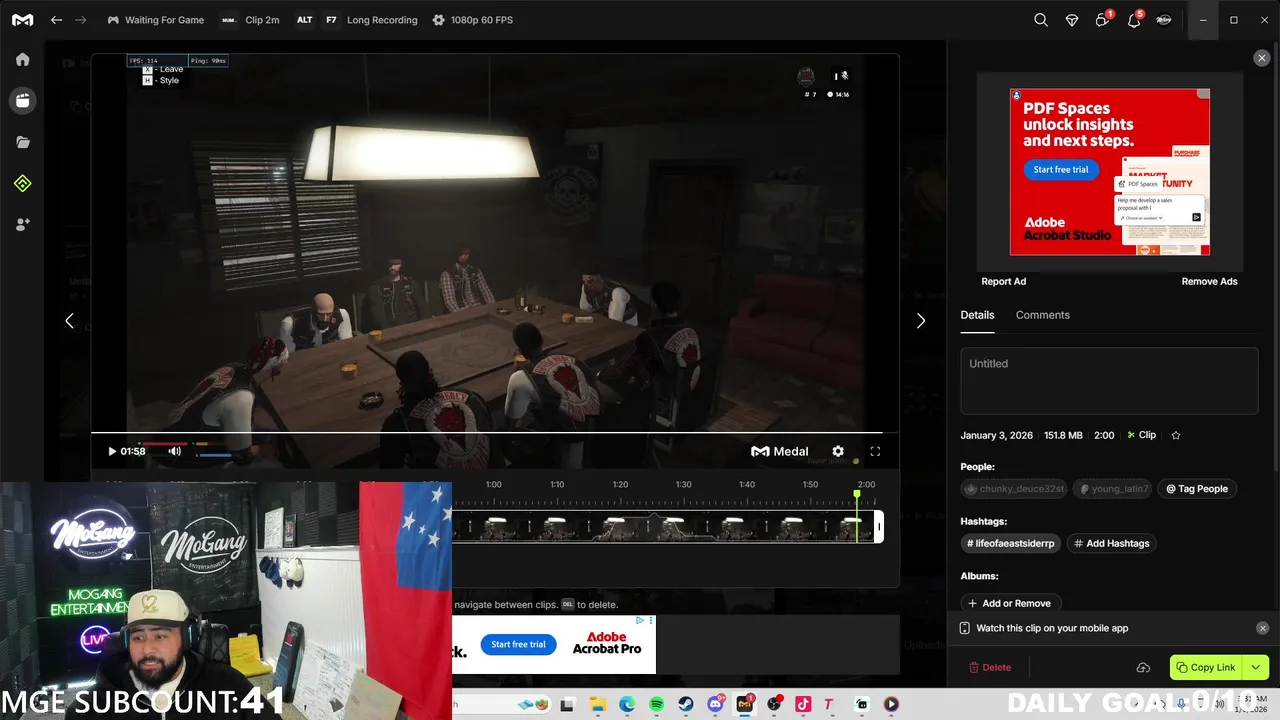
Task: Click the Long Recording F7 option
Action: coord(357,20)
